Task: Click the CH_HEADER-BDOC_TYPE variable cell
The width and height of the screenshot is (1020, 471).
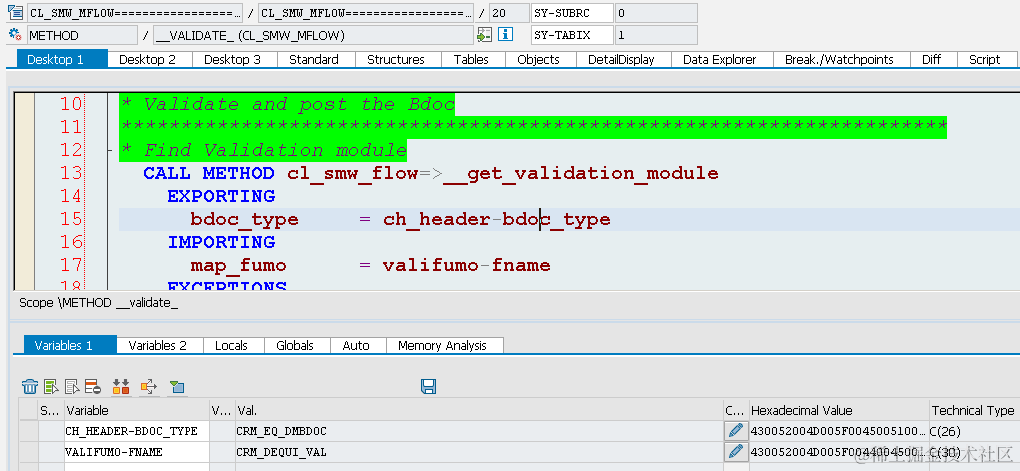Action: tap(137, 431)
